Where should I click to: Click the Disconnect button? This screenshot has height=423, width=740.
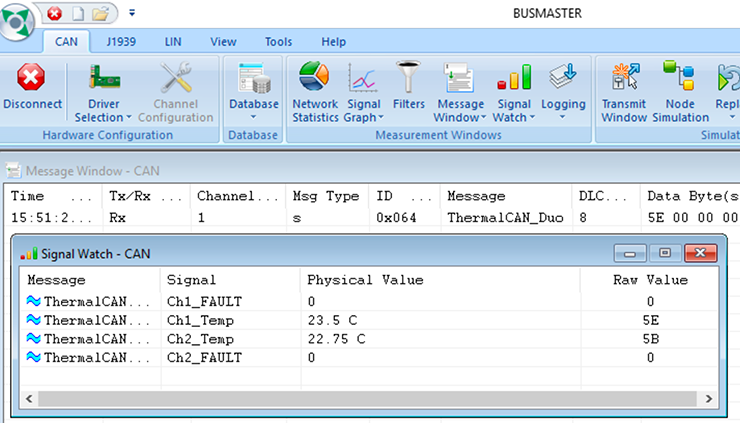tap(32, 86)
